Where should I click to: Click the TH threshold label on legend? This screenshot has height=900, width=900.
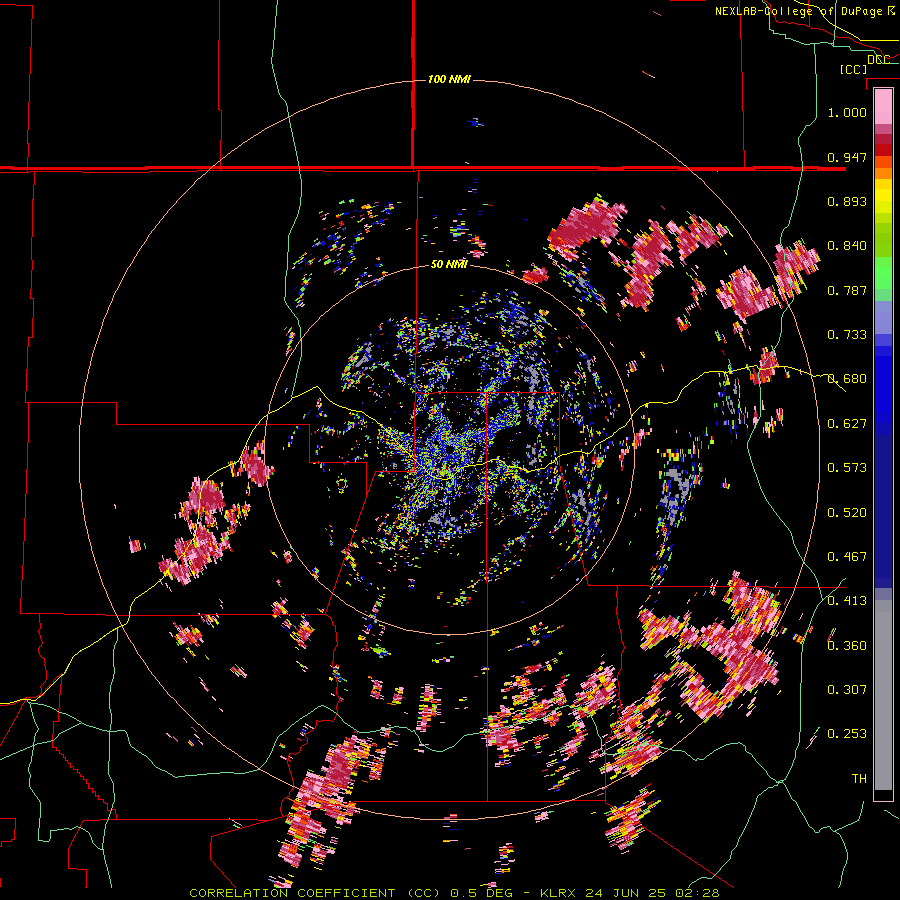pos(859,779)
